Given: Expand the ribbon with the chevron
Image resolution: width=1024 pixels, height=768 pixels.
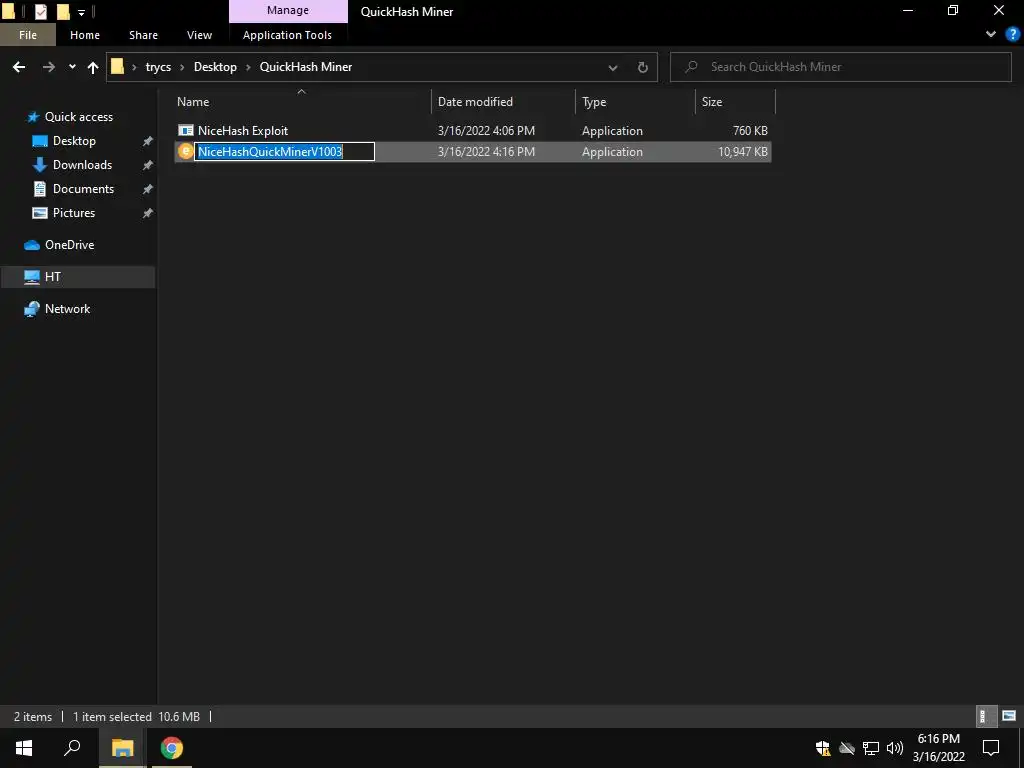Looking at the screenshot, I should tap(991, 35).
